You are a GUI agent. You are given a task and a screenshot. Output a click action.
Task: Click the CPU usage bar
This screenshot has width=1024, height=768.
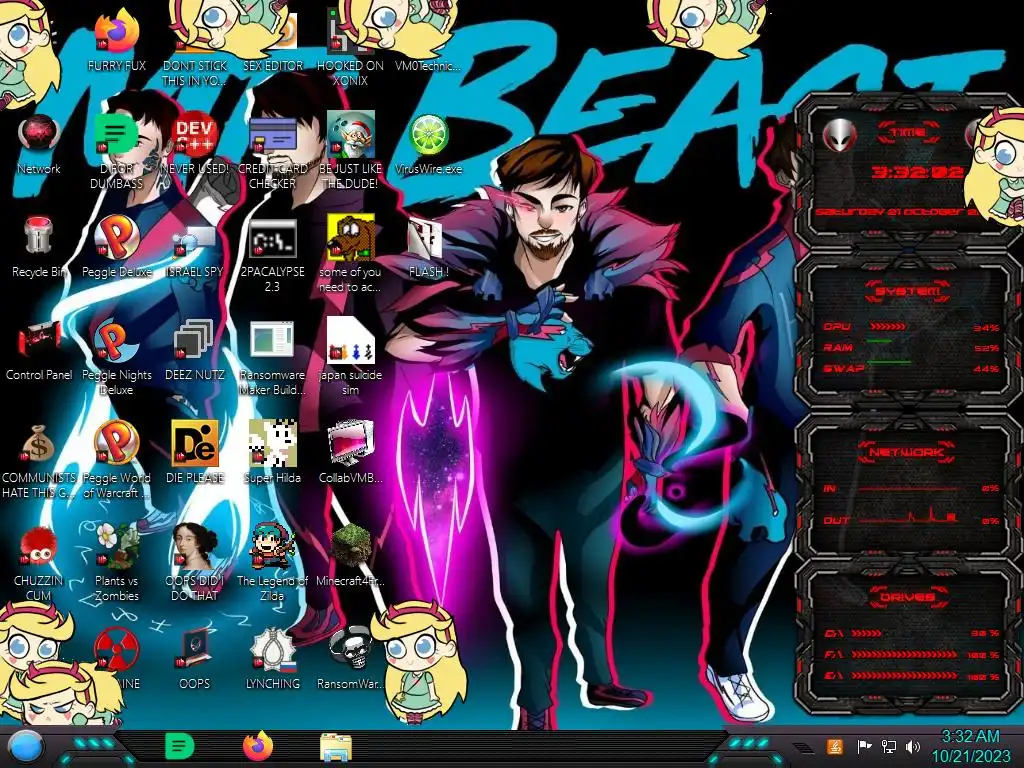(x=887, y=326)
